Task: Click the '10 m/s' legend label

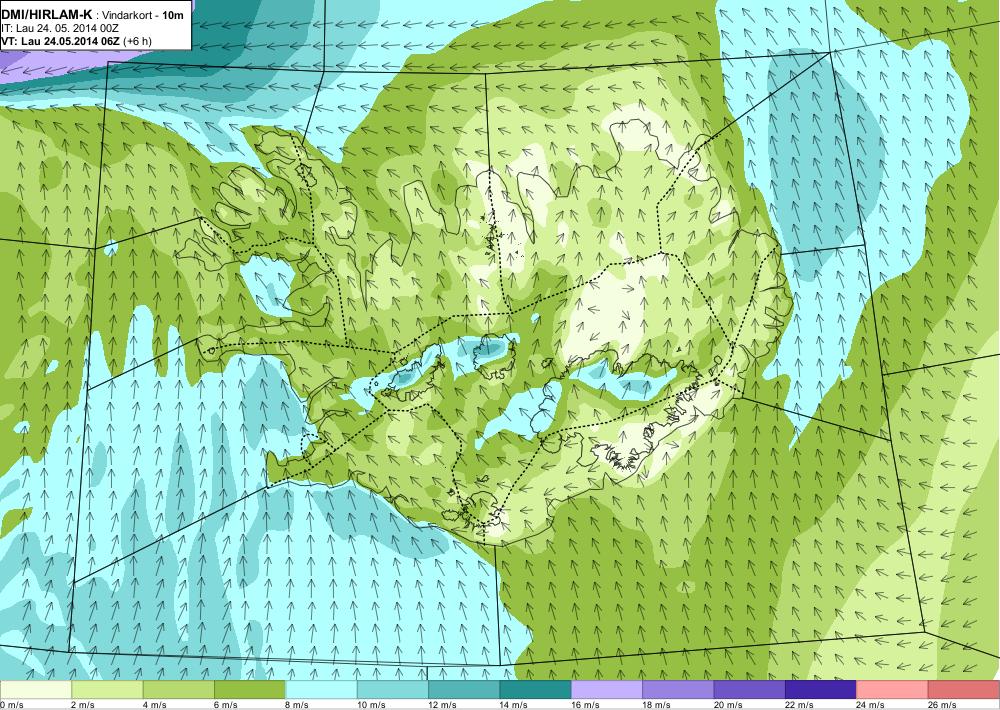Action: click(x=371, y=704)
